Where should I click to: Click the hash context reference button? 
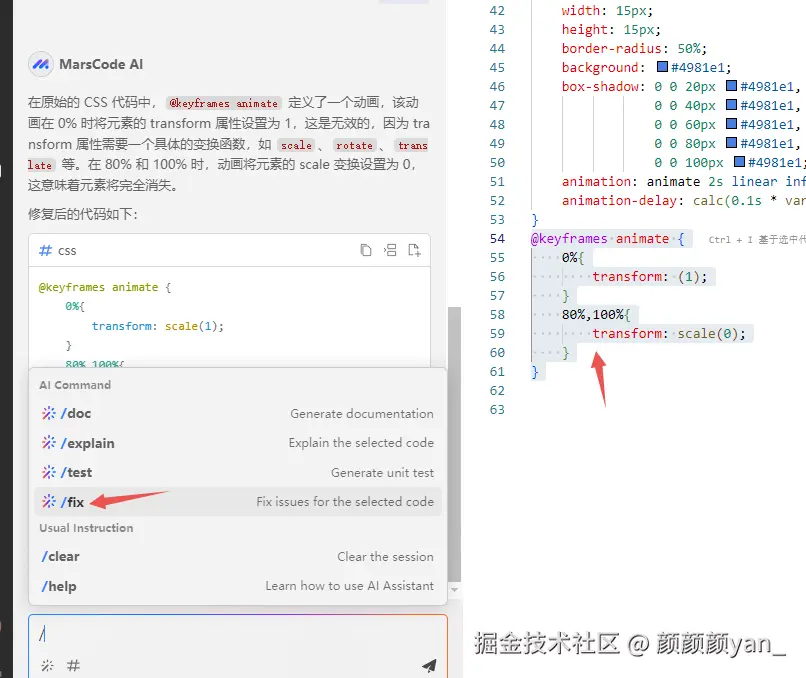pyautogui.click(x=74, y=666)
